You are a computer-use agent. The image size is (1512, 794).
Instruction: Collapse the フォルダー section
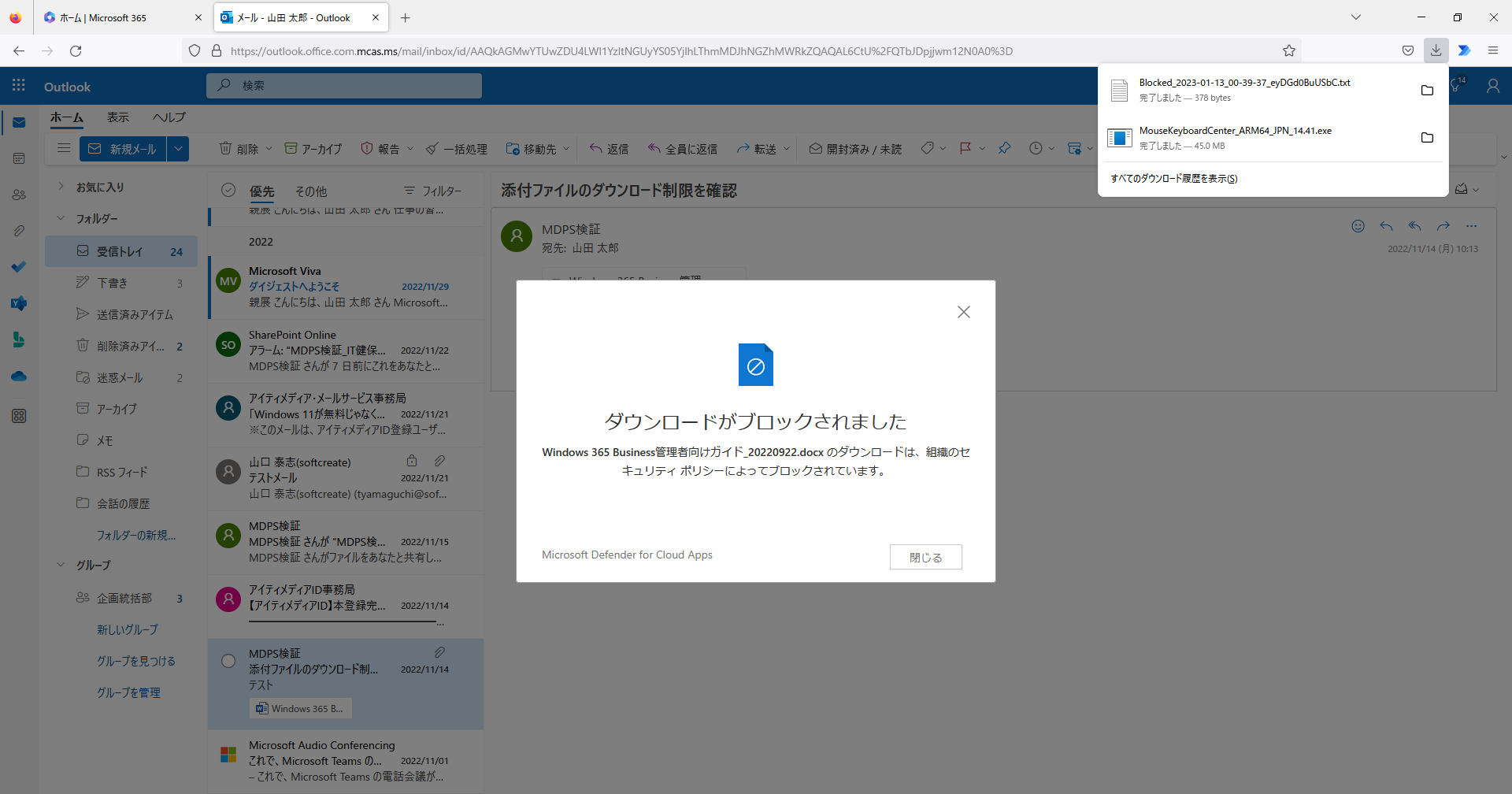(61, 218)
